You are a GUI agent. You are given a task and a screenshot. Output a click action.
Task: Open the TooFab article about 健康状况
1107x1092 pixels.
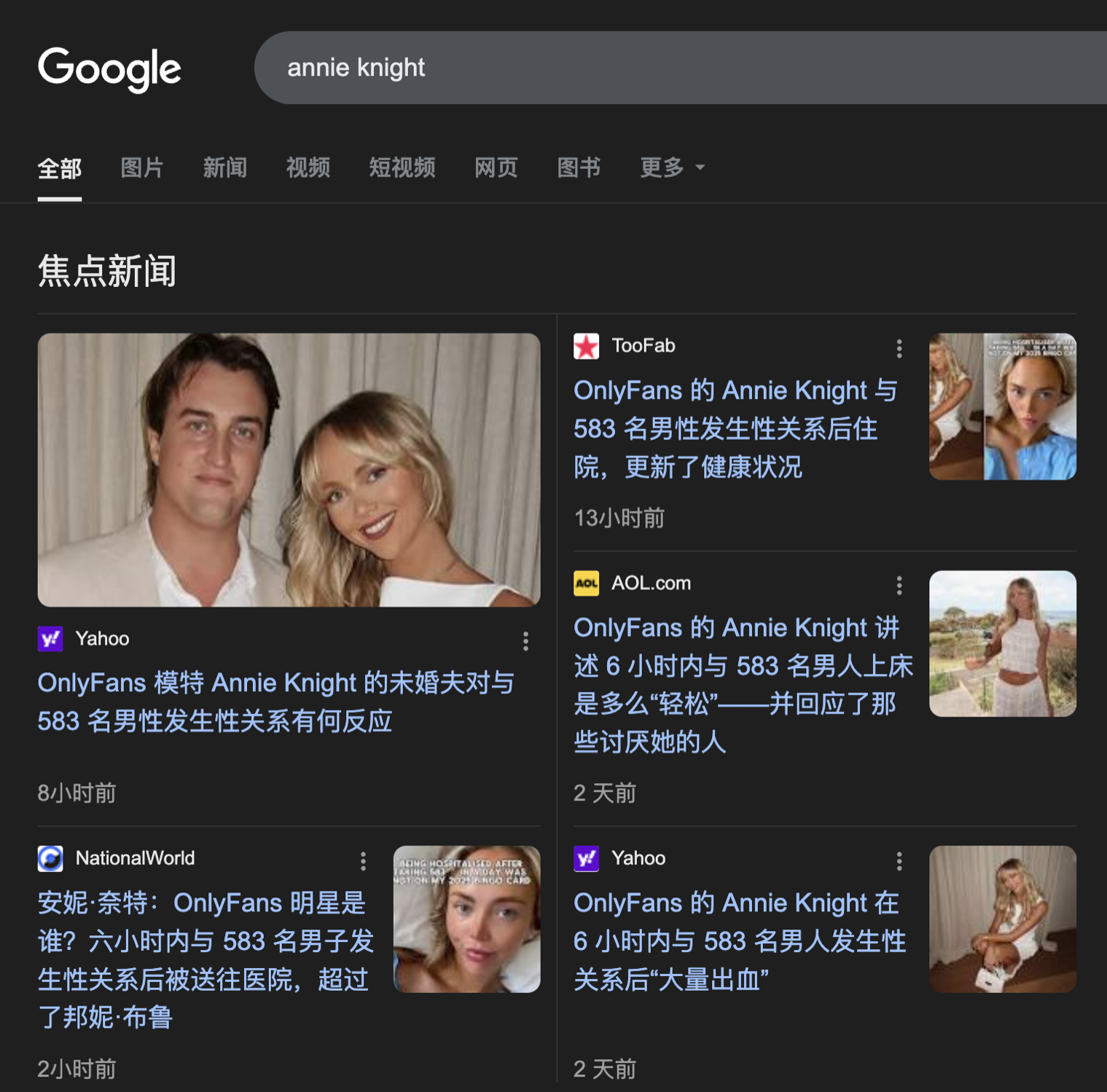[735, 428]
